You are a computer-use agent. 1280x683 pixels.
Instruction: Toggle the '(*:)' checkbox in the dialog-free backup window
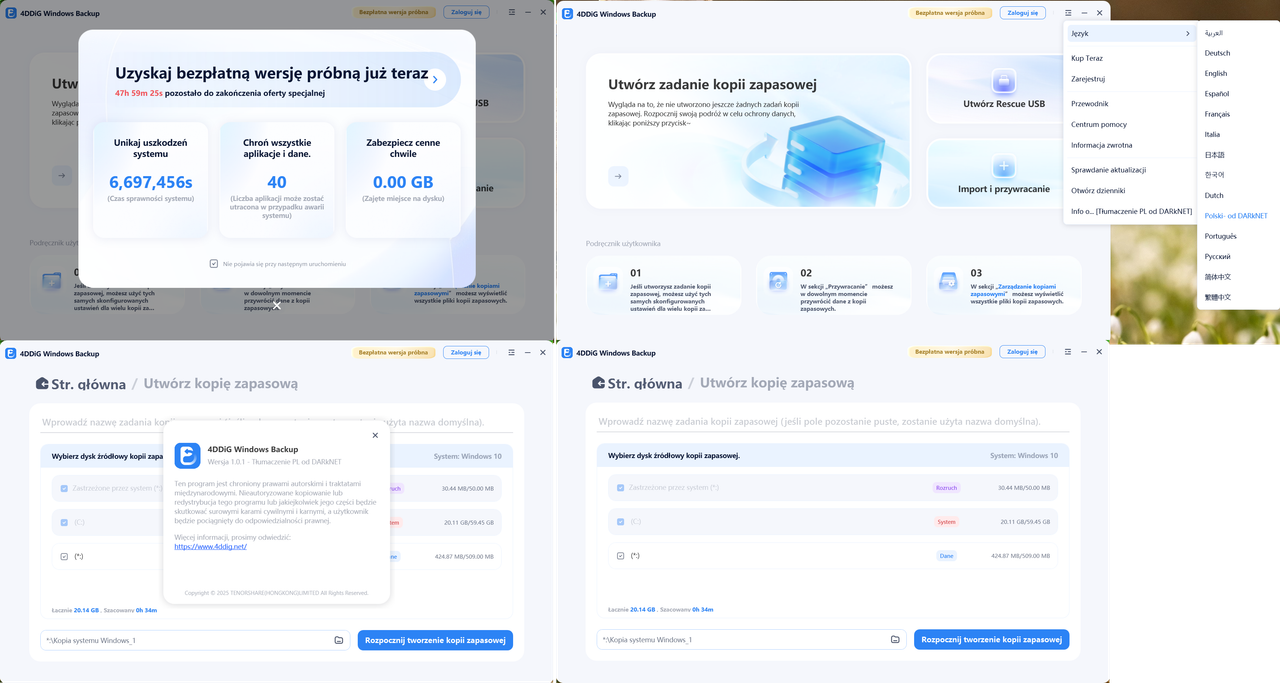pyautogui.click(x=621, y=556)
